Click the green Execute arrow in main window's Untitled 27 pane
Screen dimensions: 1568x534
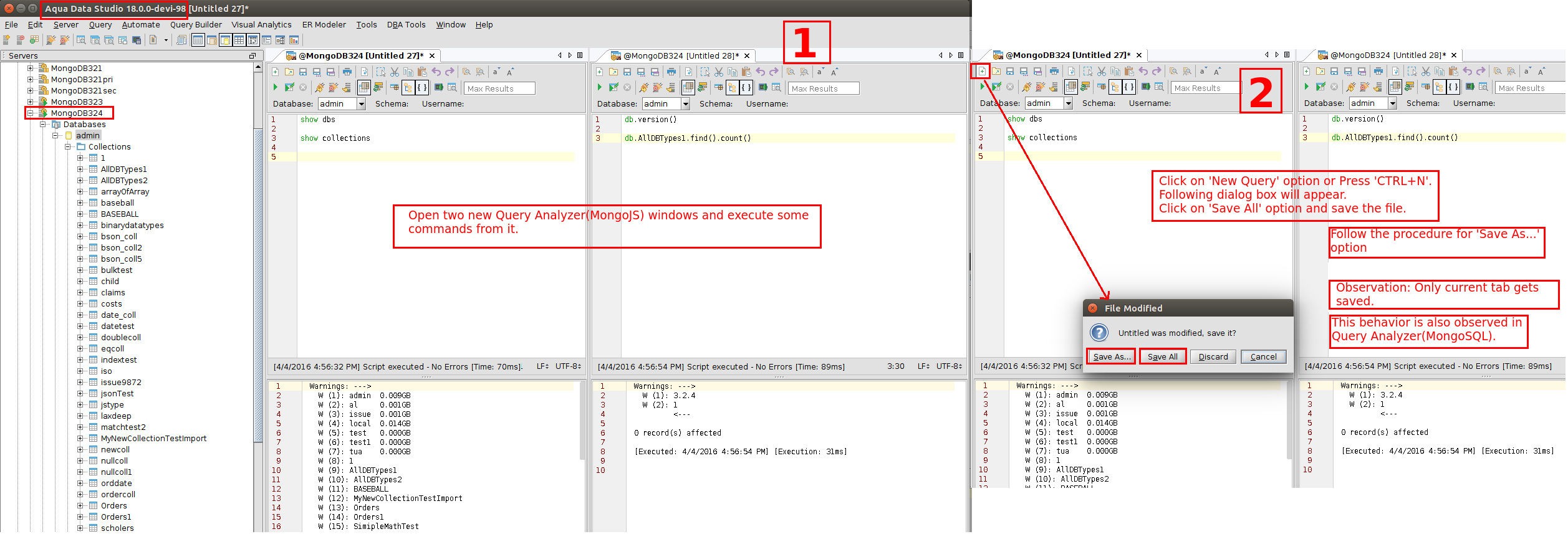276,87
